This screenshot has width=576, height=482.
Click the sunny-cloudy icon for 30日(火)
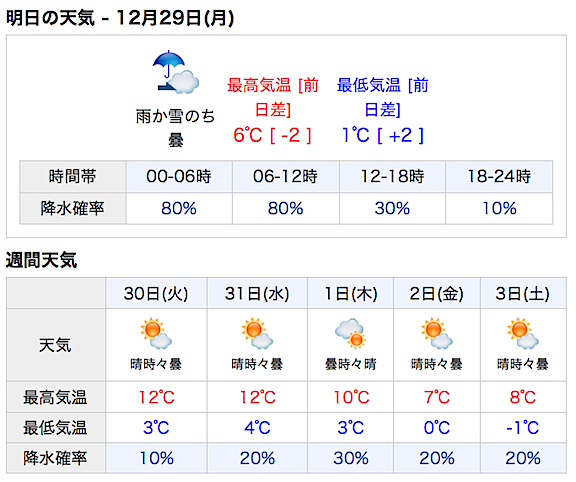coord(156,333)
